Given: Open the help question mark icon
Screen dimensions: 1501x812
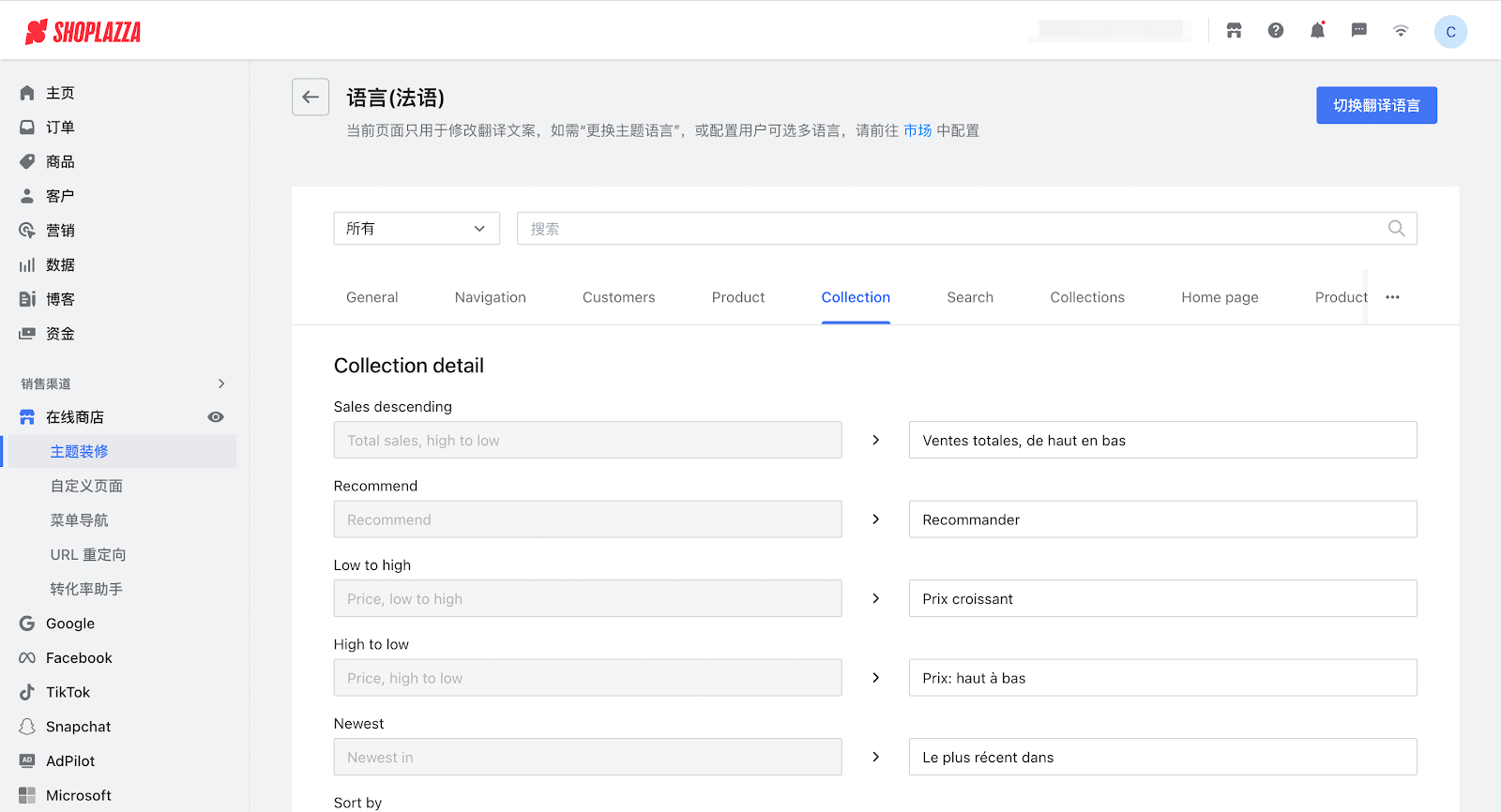Looking at the screenshot, I should click(1276, 31).
